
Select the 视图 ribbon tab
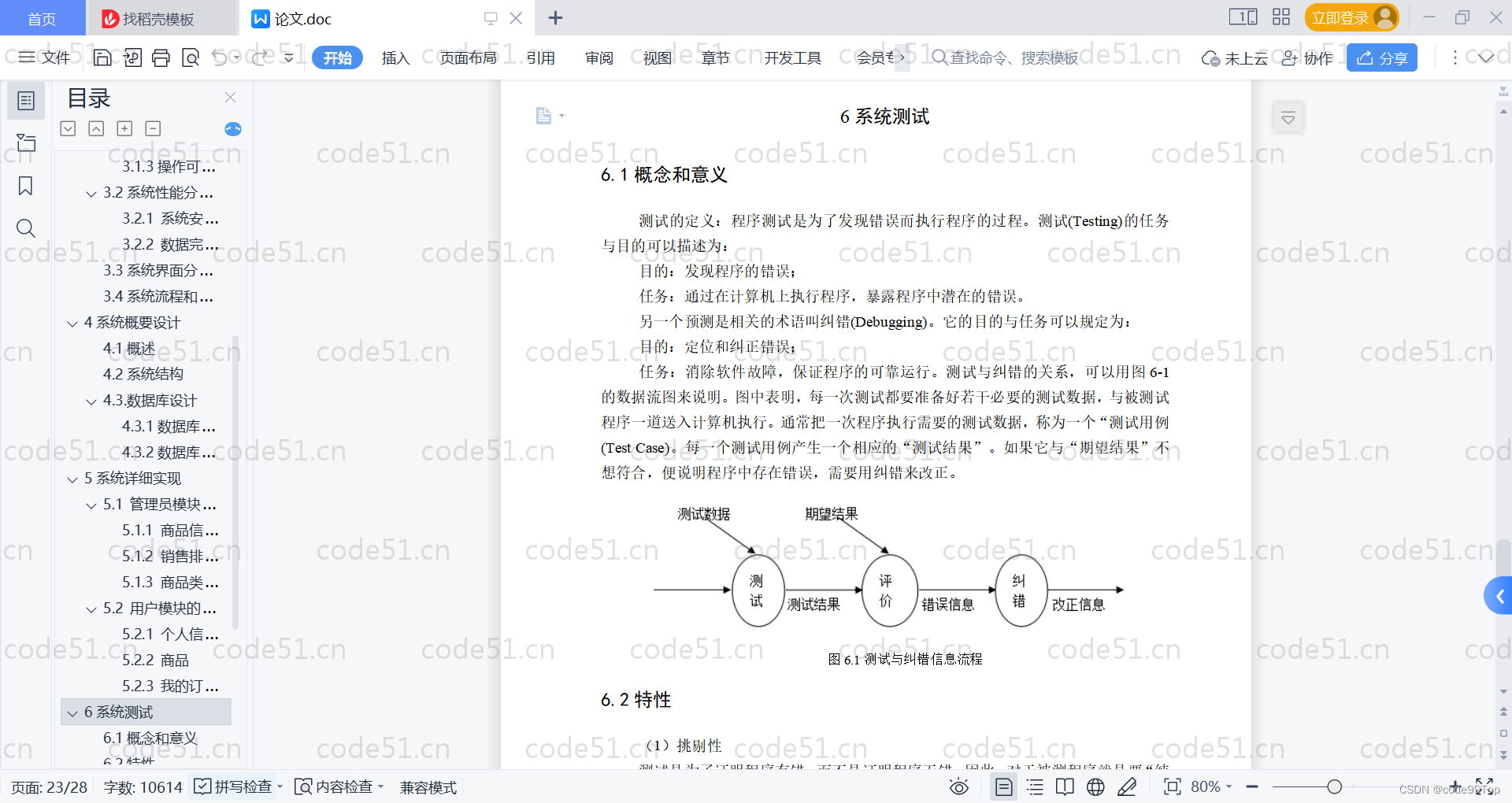(x=657, y=57)
